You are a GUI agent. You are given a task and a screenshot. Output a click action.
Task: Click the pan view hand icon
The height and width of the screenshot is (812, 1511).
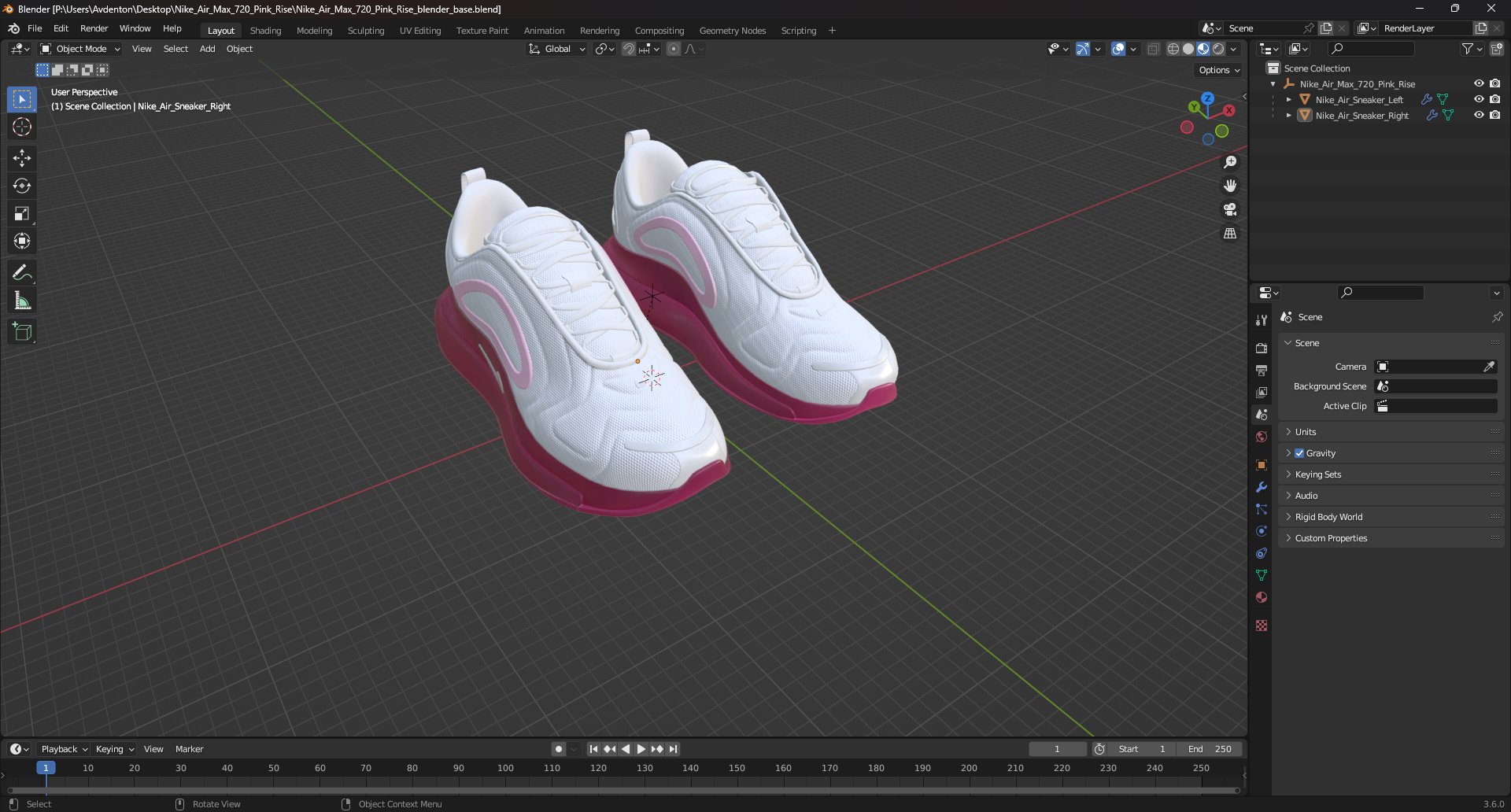click(x=1230, y=186)
